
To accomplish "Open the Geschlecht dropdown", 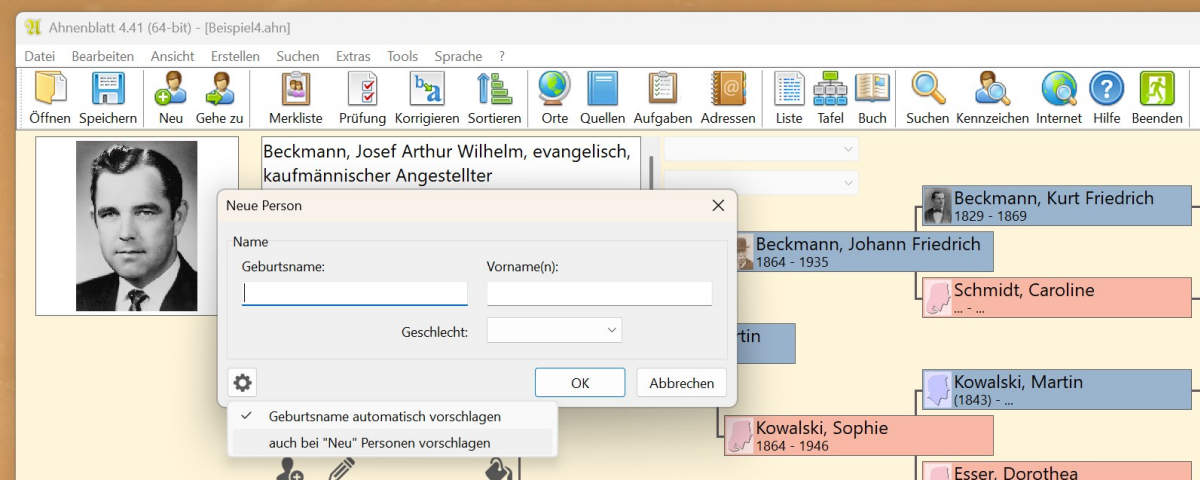I will [x=554, y=330].
